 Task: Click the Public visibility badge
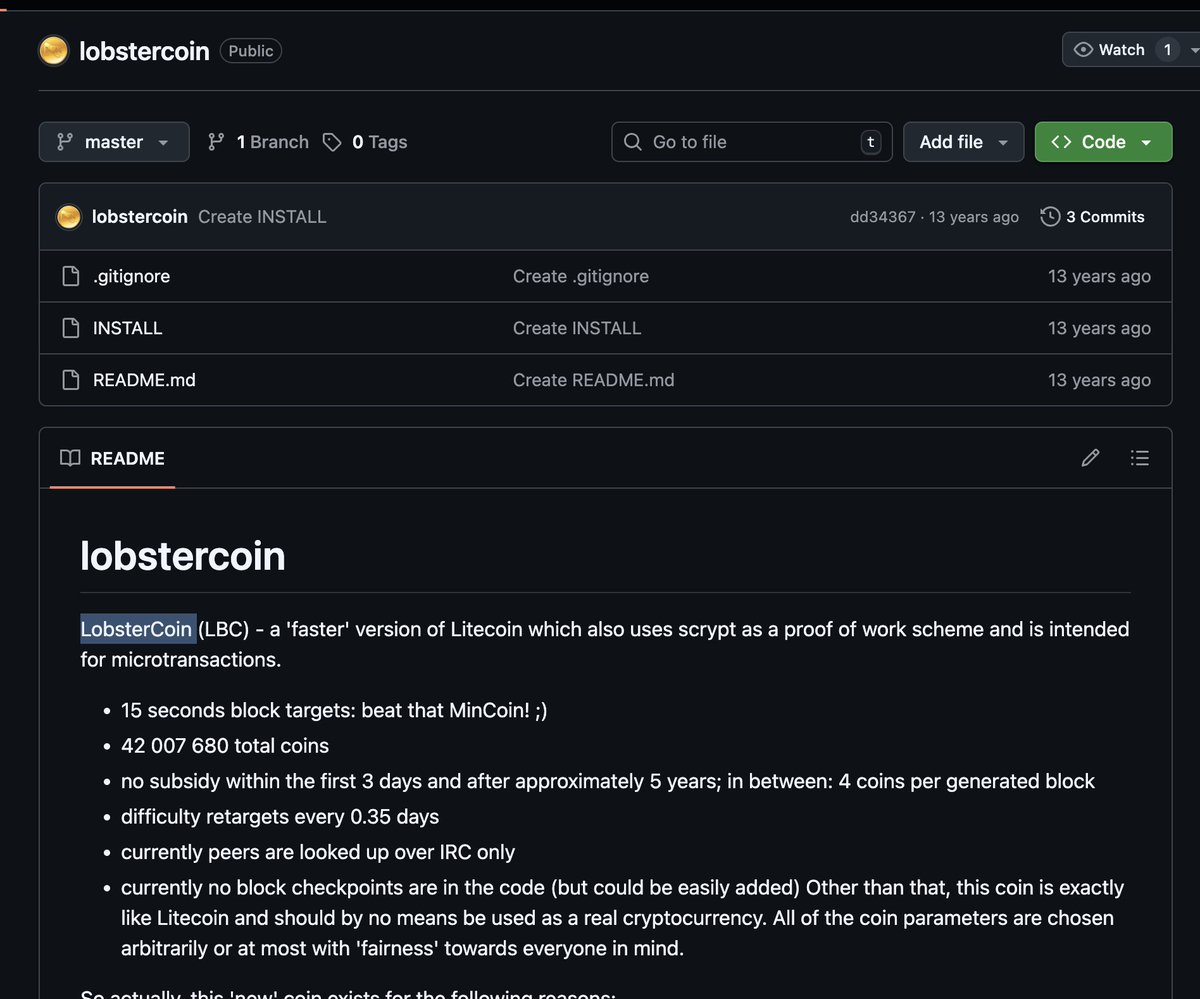250,51
